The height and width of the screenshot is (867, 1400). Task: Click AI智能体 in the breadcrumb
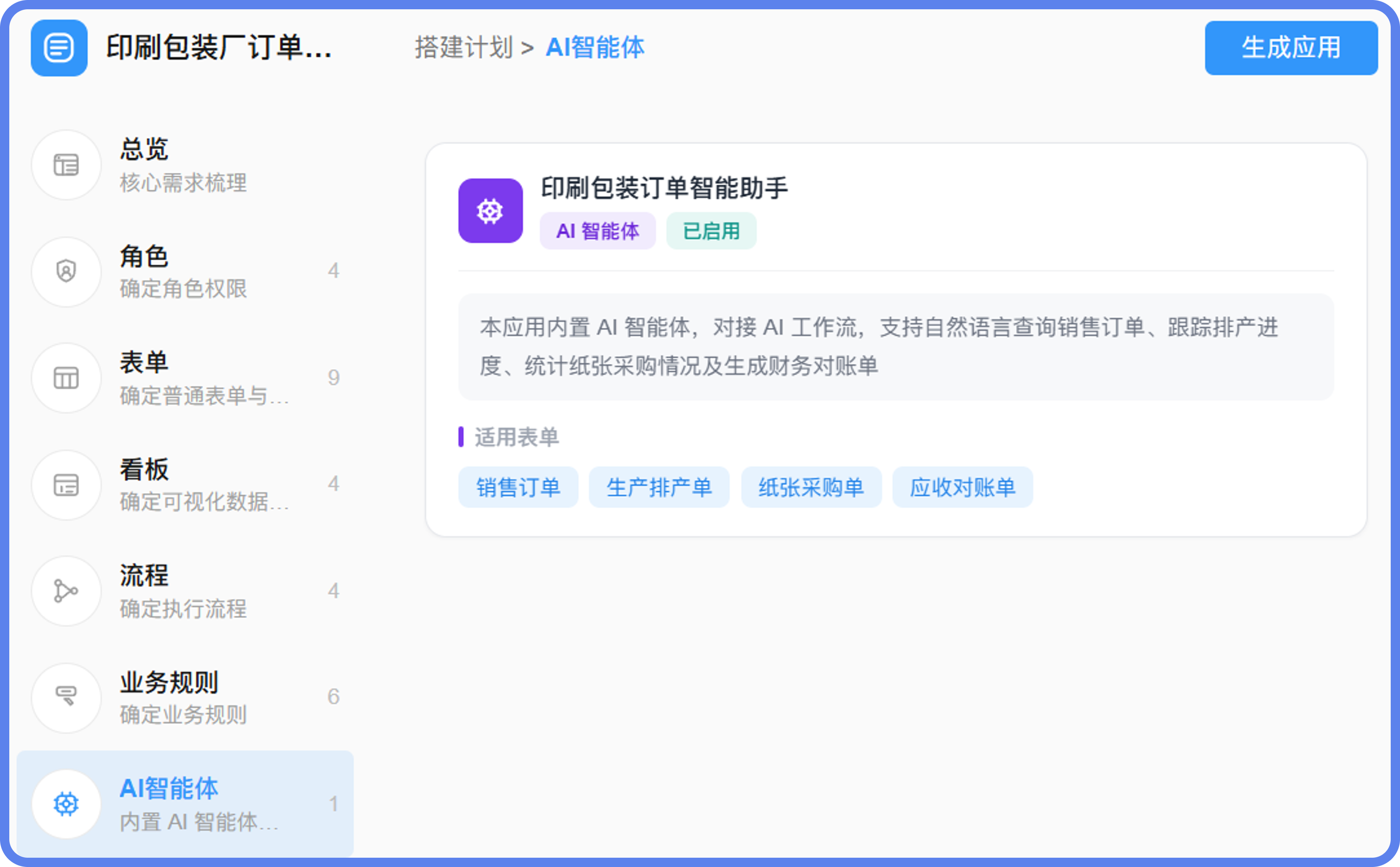point(595,47)
